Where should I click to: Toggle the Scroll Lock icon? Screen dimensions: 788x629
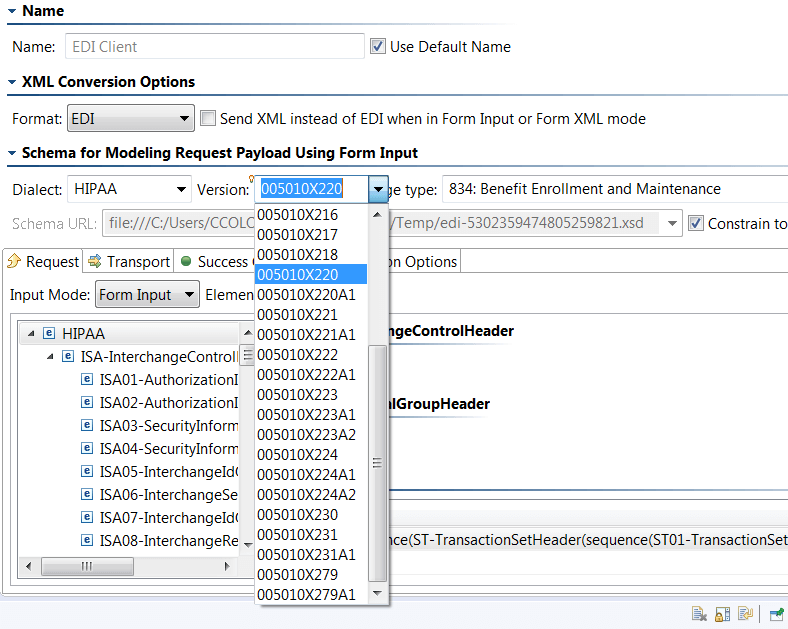pos(722,614)
